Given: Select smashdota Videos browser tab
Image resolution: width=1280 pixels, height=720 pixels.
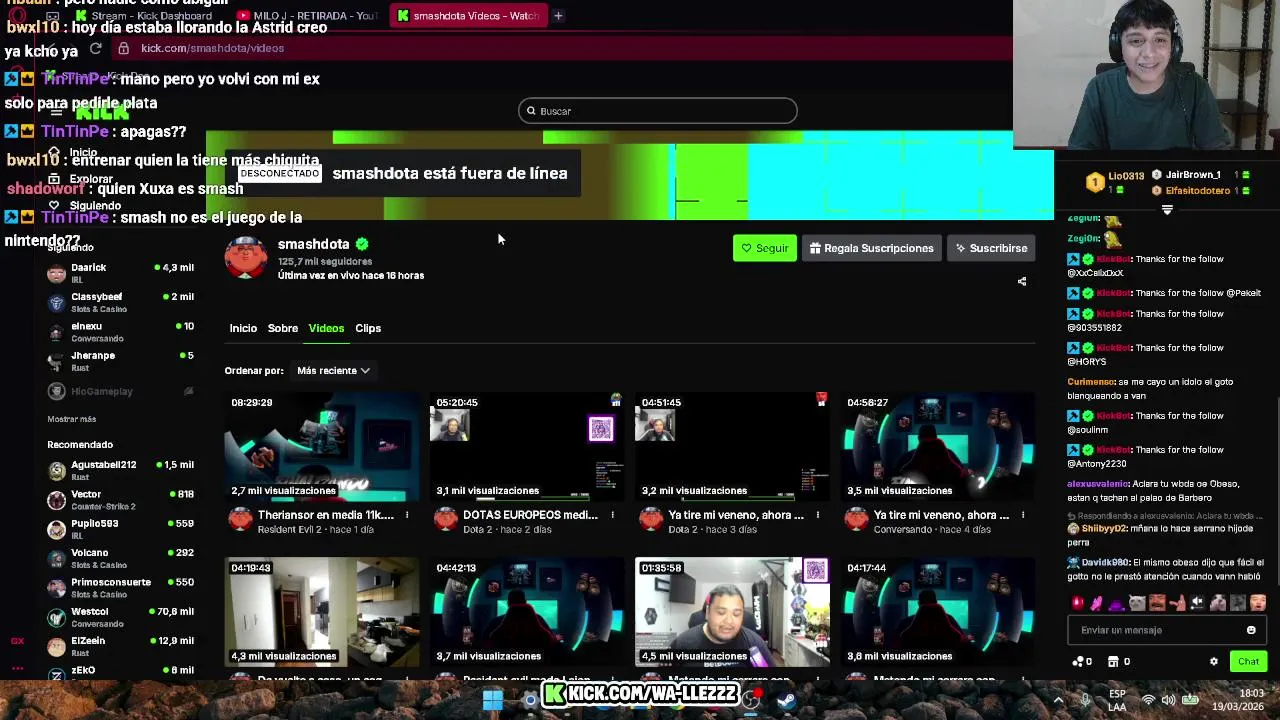Looking at the screenshot, I should [x=468, y=15].
